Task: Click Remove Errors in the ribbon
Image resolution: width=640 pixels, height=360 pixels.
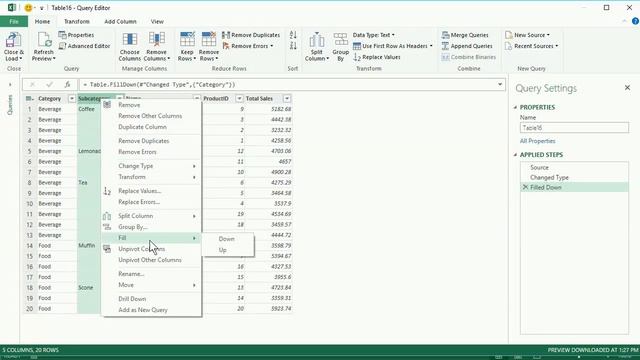Action: (248, 46)
